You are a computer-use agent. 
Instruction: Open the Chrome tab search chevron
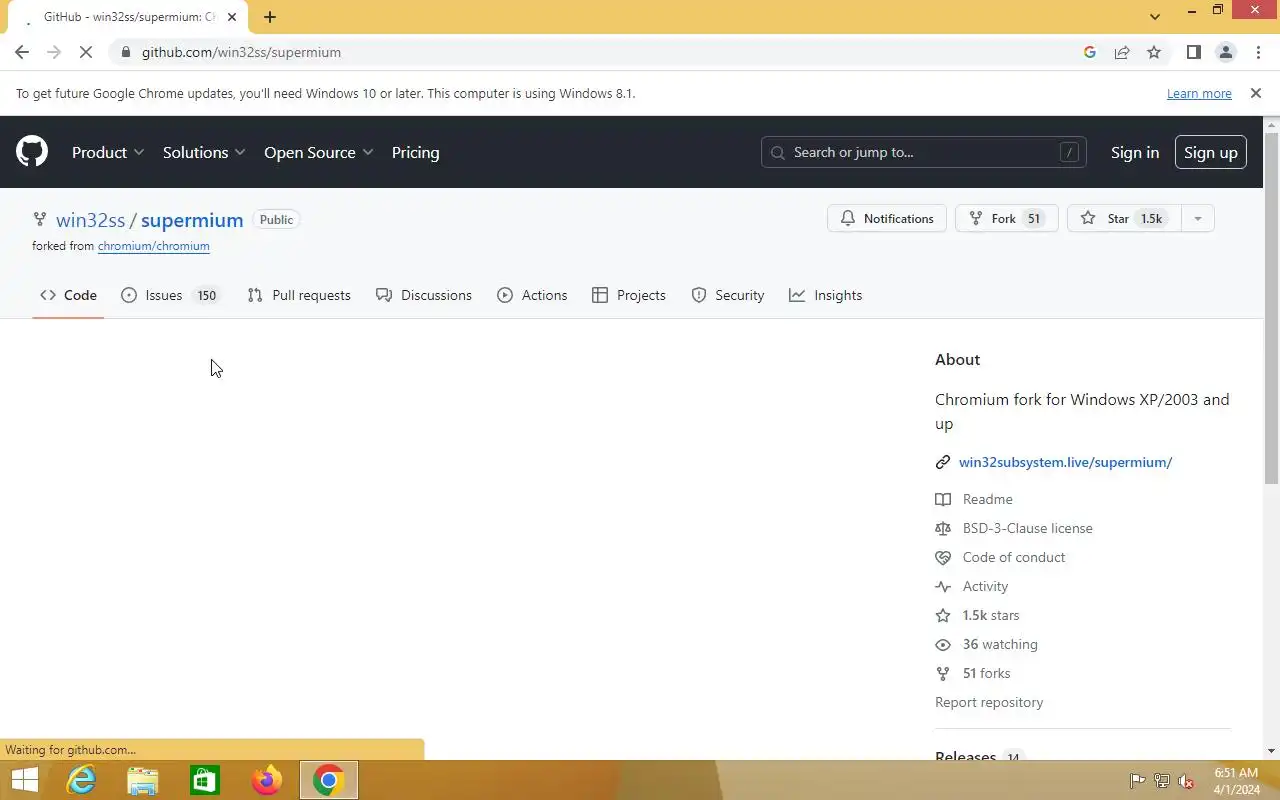click(1155, 16)
